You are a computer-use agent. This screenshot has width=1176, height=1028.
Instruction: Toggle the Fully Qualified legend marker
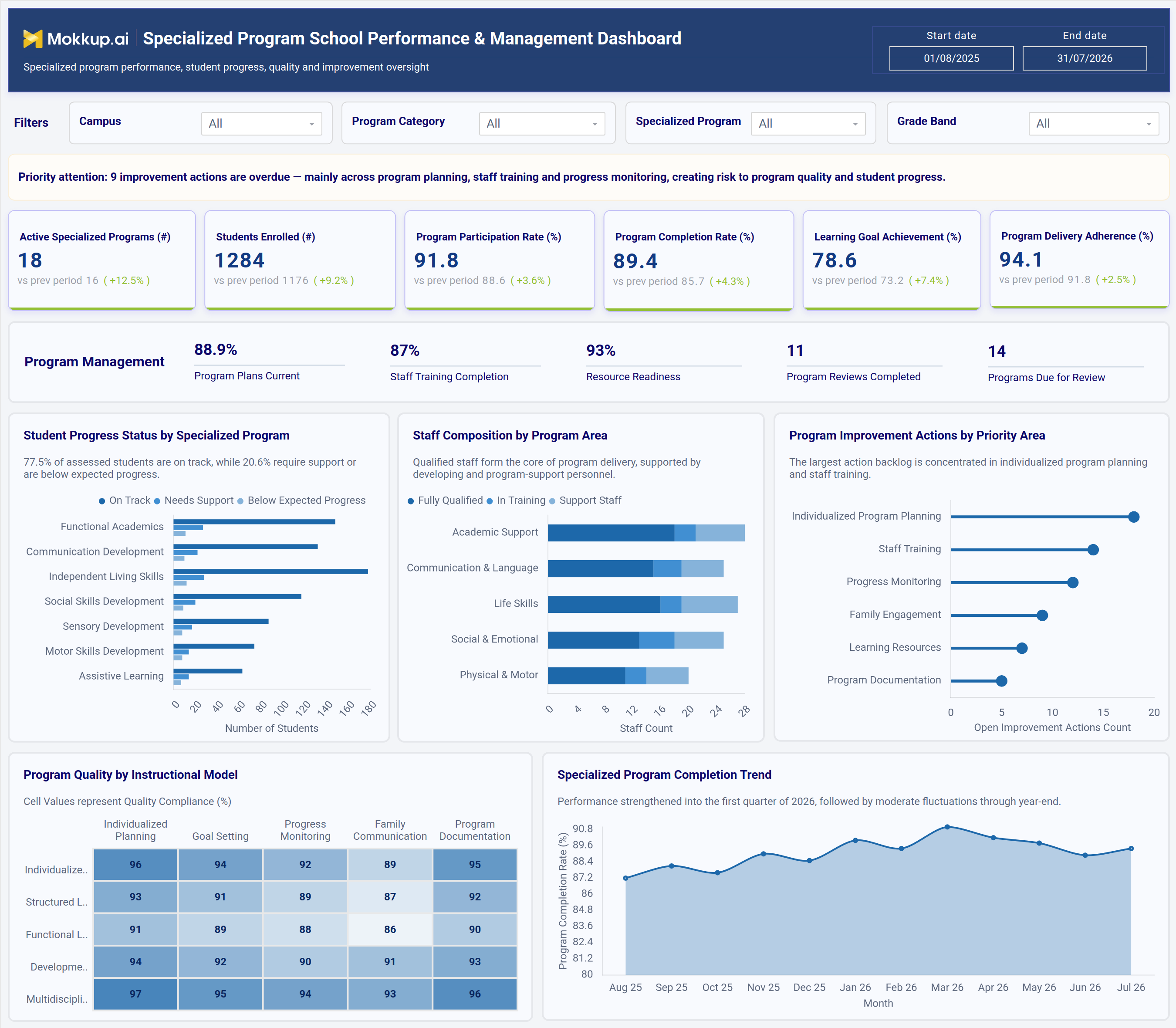click(411, 501)
